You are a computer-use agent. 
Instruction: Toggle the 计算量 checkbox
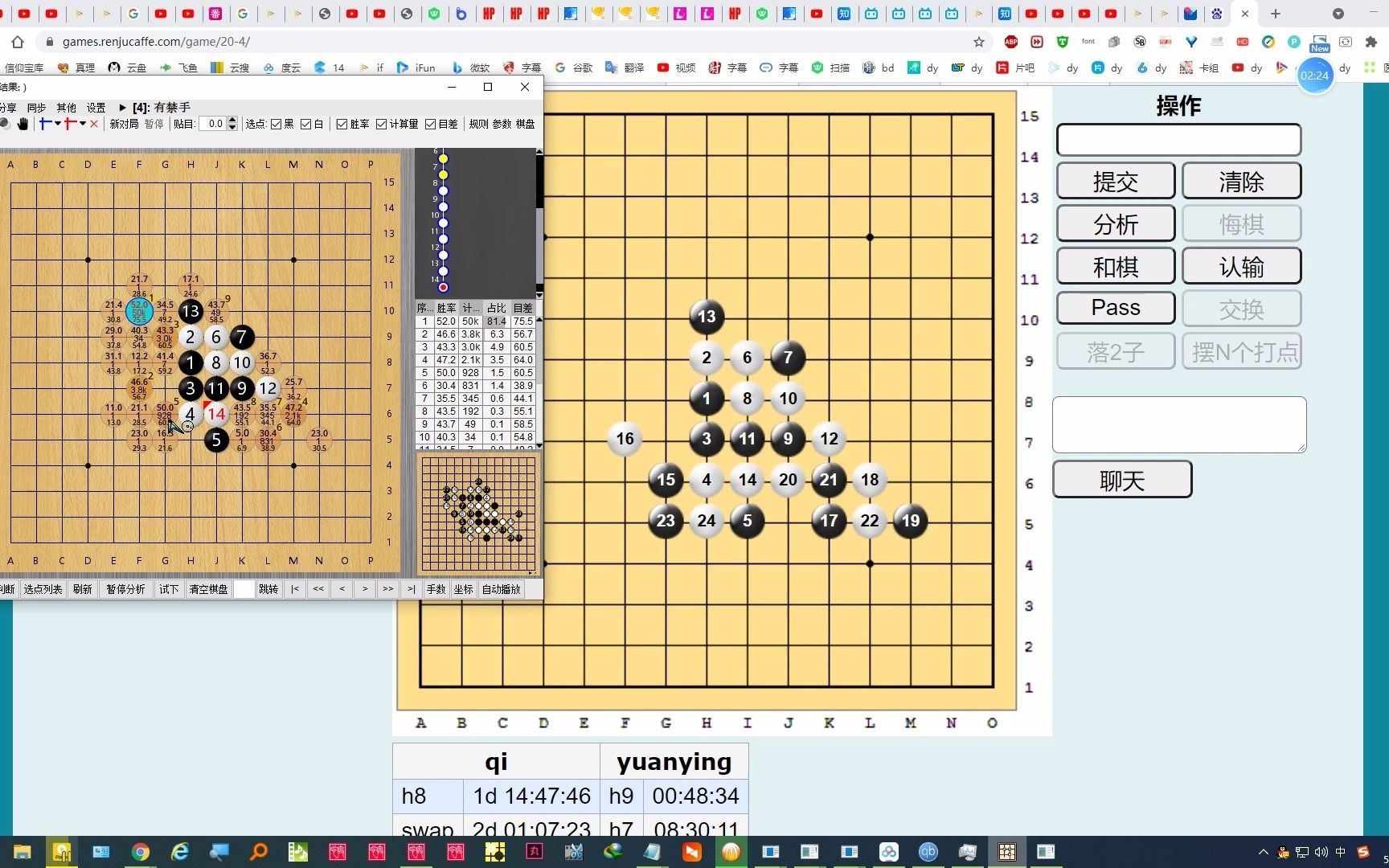pyautogui.click(x=382, y=124)
